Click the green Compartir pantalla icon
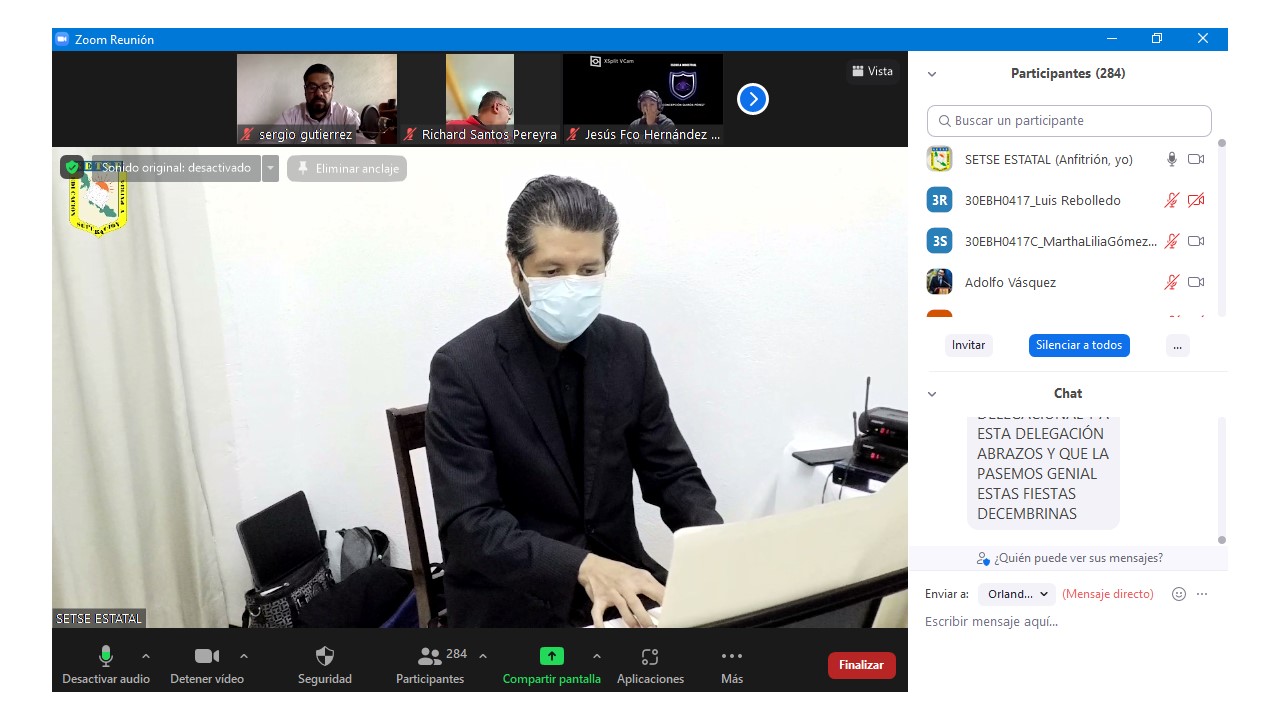The width and height of the screenshot is (1280, 720). coord(552,656)
